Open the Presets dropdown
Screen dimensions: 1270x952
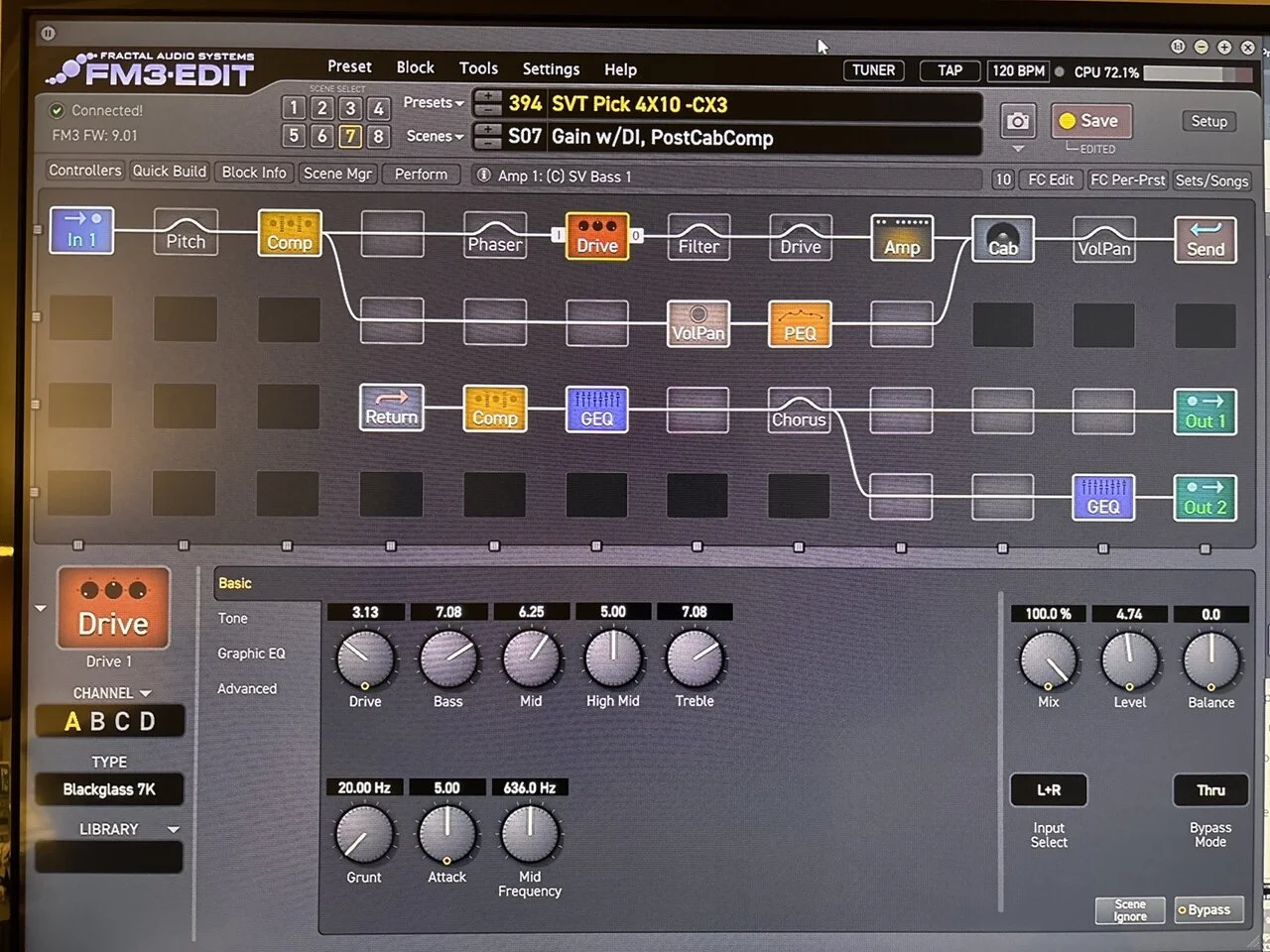click(434, 103)
